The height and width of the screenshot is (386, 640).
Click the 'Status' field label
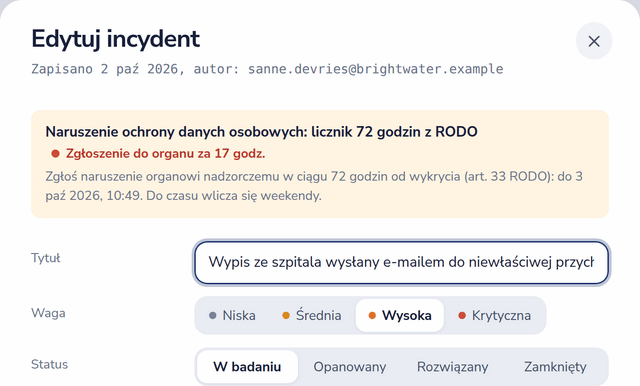[49, 364]
